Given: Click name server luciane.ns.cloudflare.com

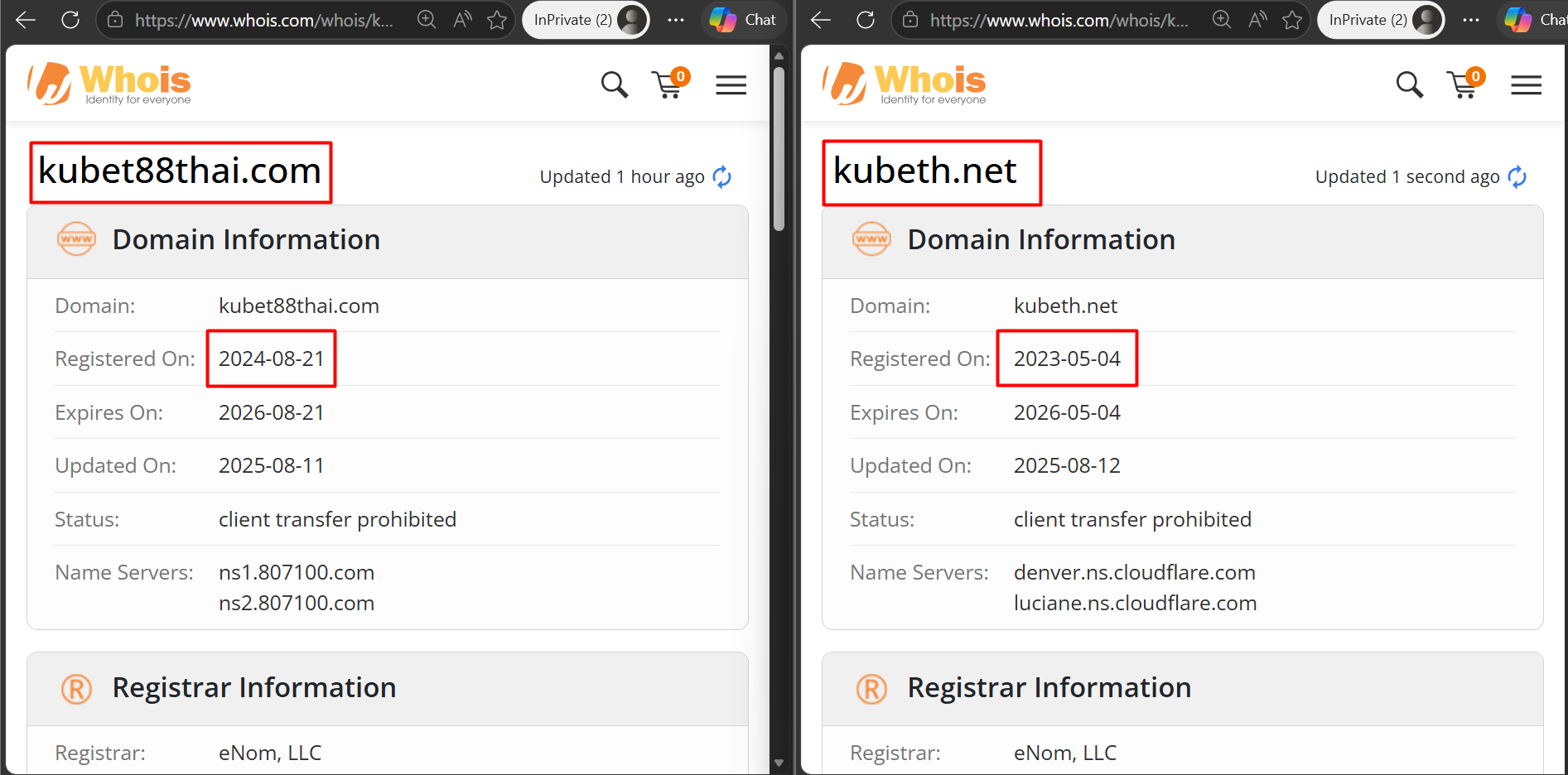Looking at the screenshot, I should click(x=1136, y=603).
